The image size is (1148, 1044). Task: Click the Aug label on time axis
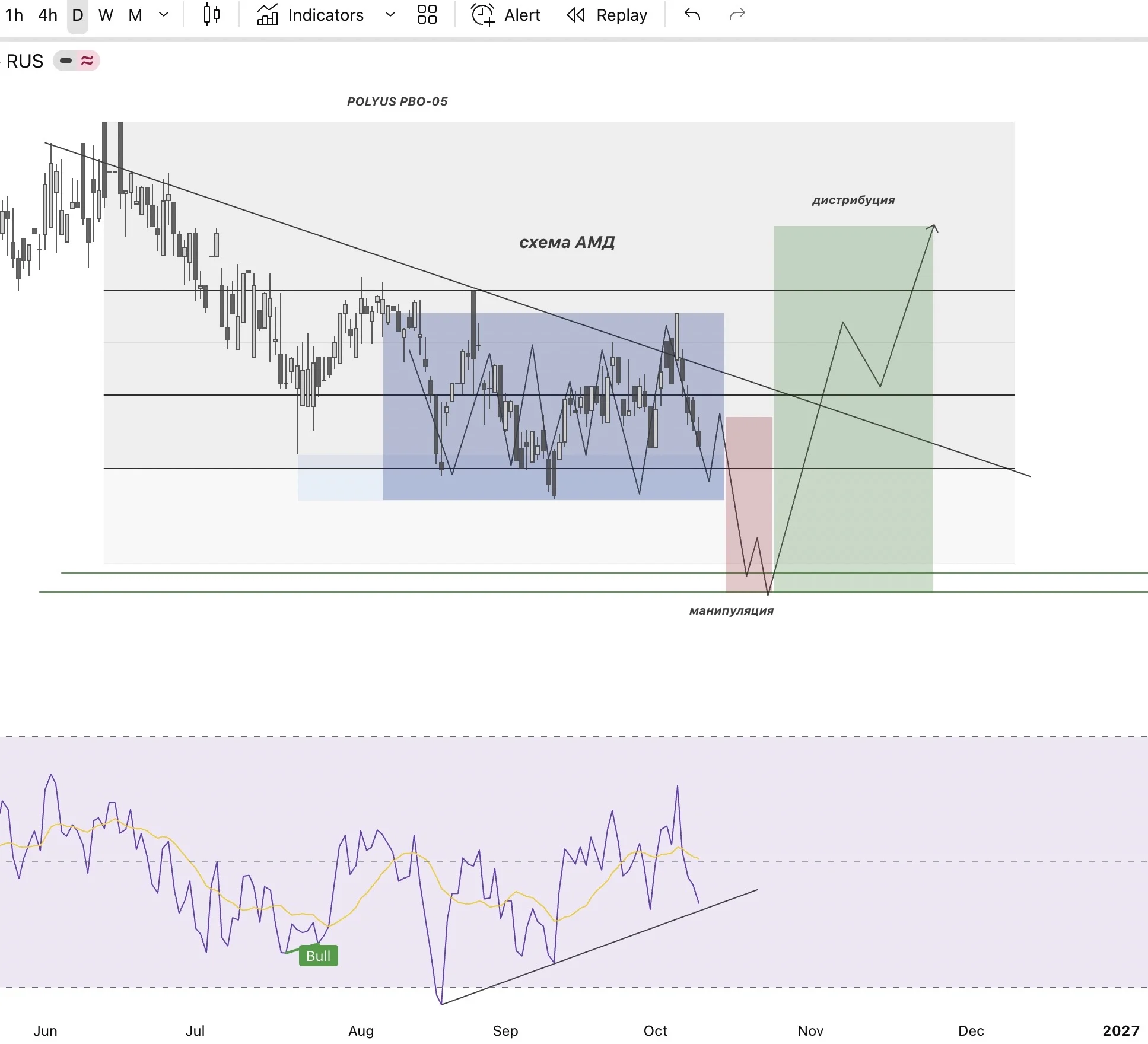(361, 1031)
